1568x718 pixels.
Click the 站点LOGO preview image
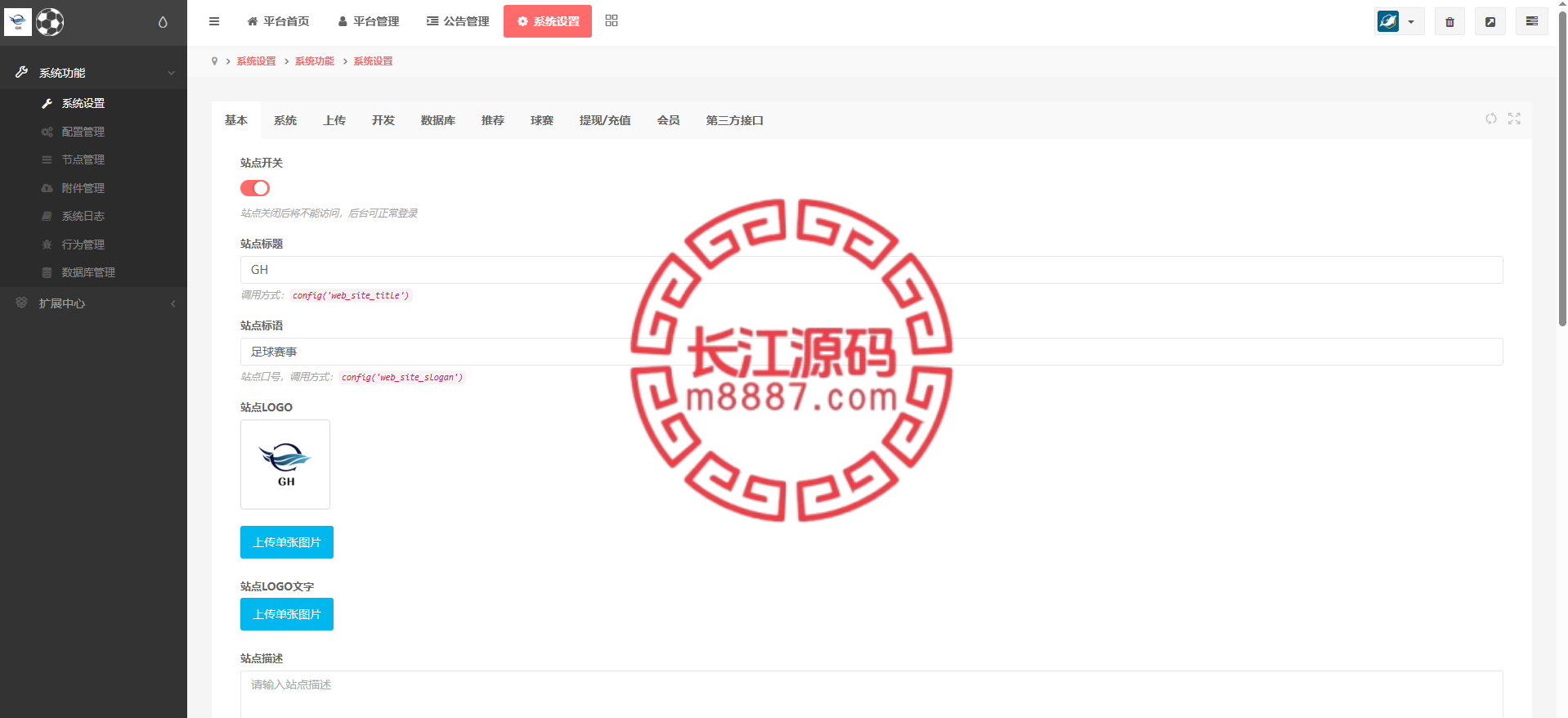pos(285,464)
